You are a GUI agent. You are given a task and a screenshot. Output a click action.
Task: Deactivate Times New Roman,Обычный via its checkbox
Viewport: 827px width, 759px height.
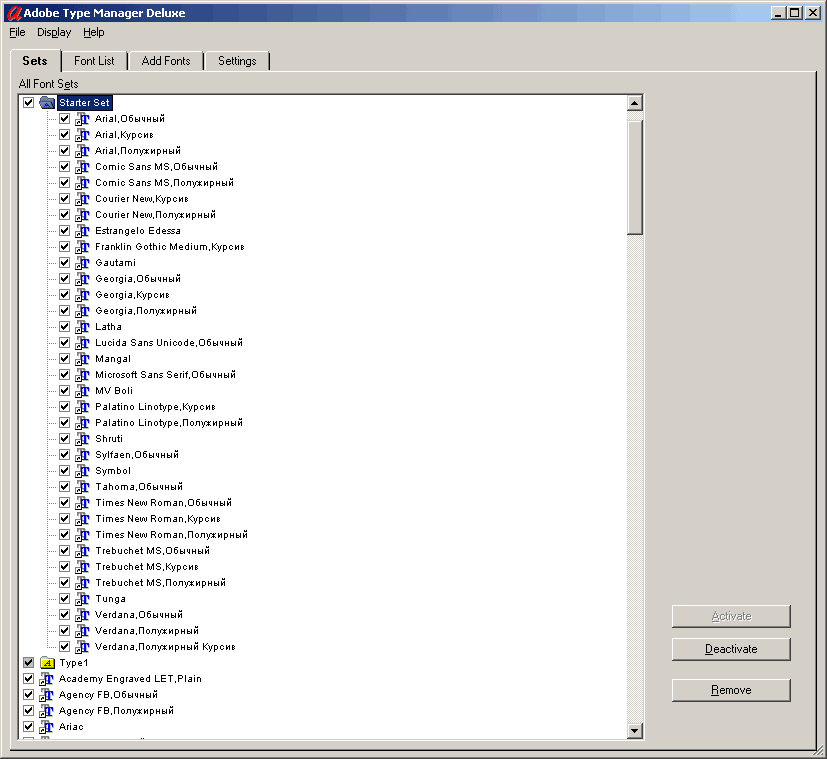point(64,503)
